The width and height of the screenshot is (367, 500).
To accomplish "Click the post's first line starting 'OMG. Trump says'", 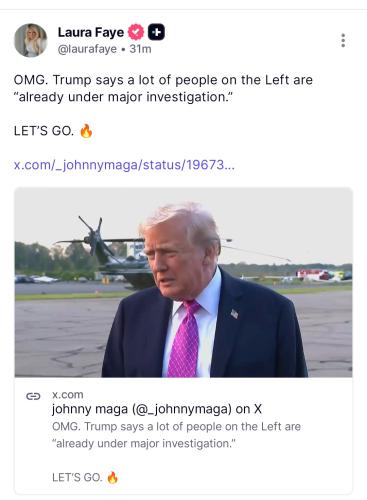I will click(x=163, y=80).
